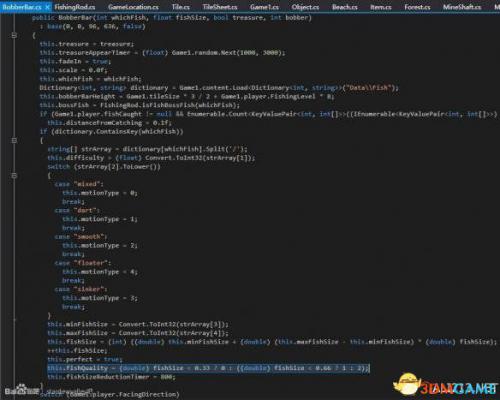
Task: Click the motionType = 4 line
Action: (100, 272)
